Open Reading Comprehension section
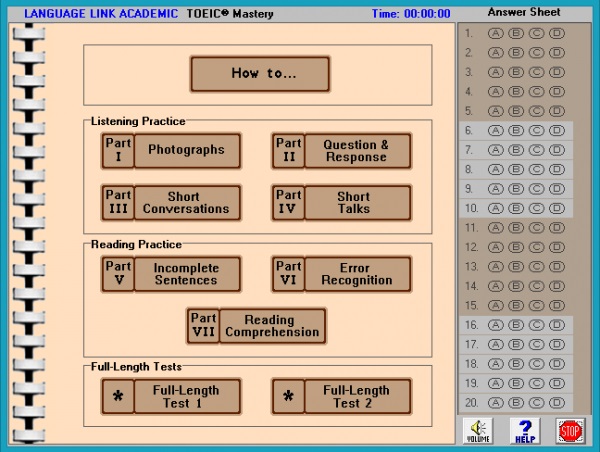The image size is (600, 452). point(272,326)
